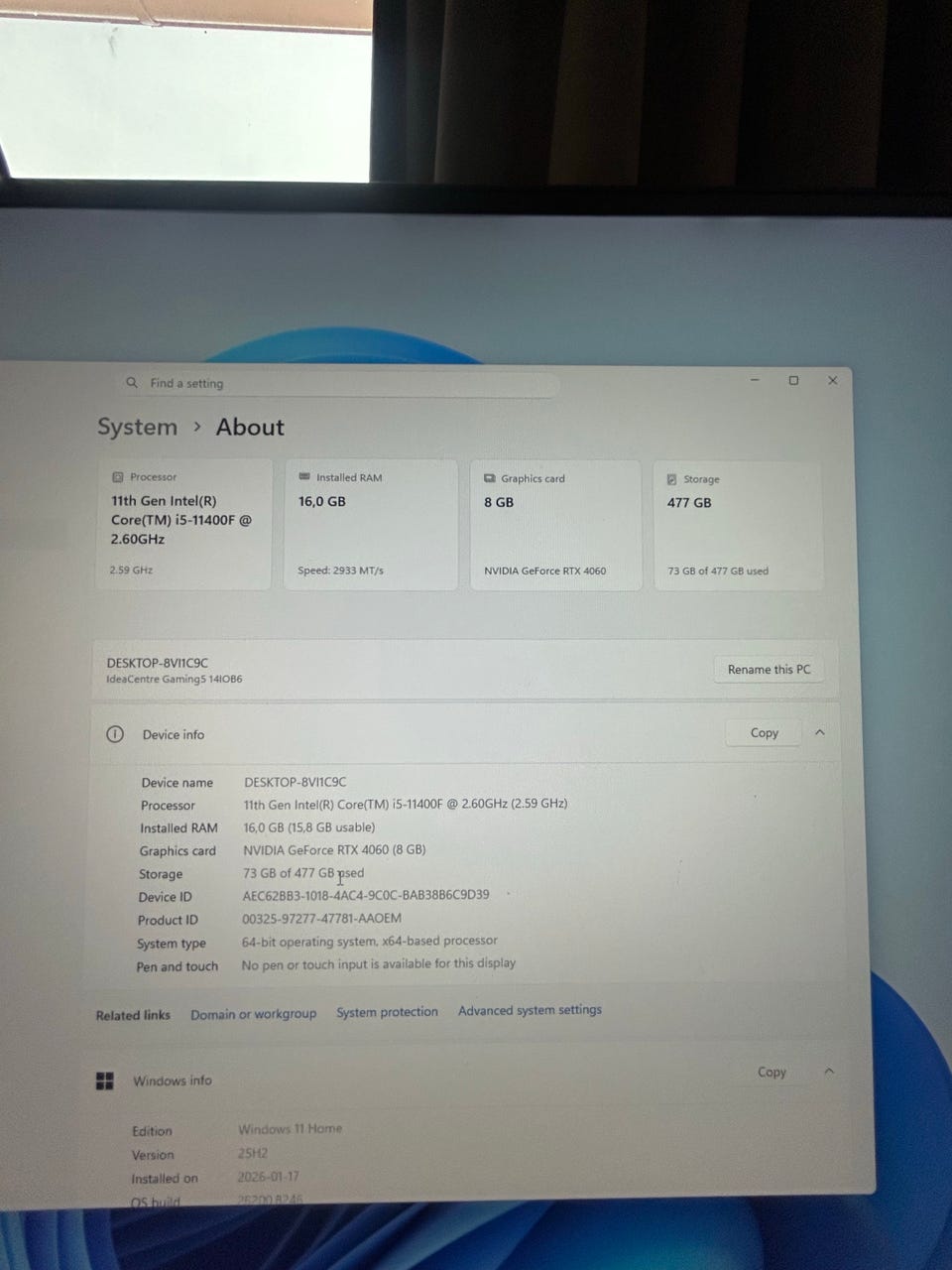Image resolution: width=952 pixels, height=1270 pixels.
Task: Click the 64-bit operating system value
Action: (370, 941)
